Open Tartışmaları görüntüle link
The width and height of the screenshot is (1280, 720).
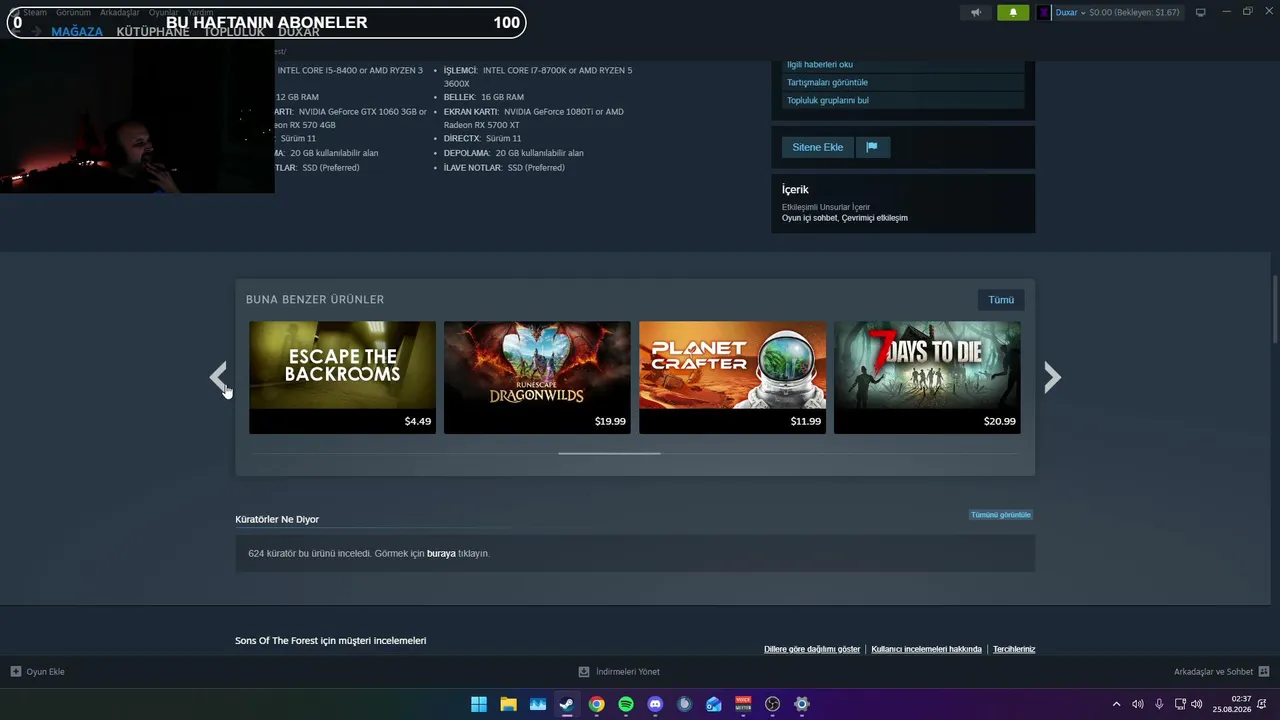point(827,82)
